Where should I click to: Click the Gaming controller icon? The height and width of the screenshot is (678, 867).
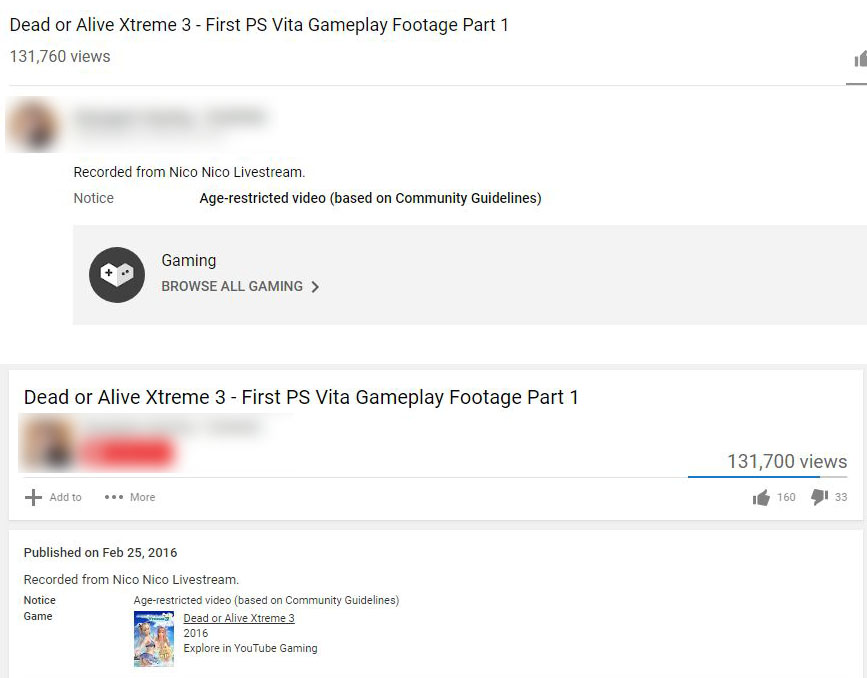(117, 275)
